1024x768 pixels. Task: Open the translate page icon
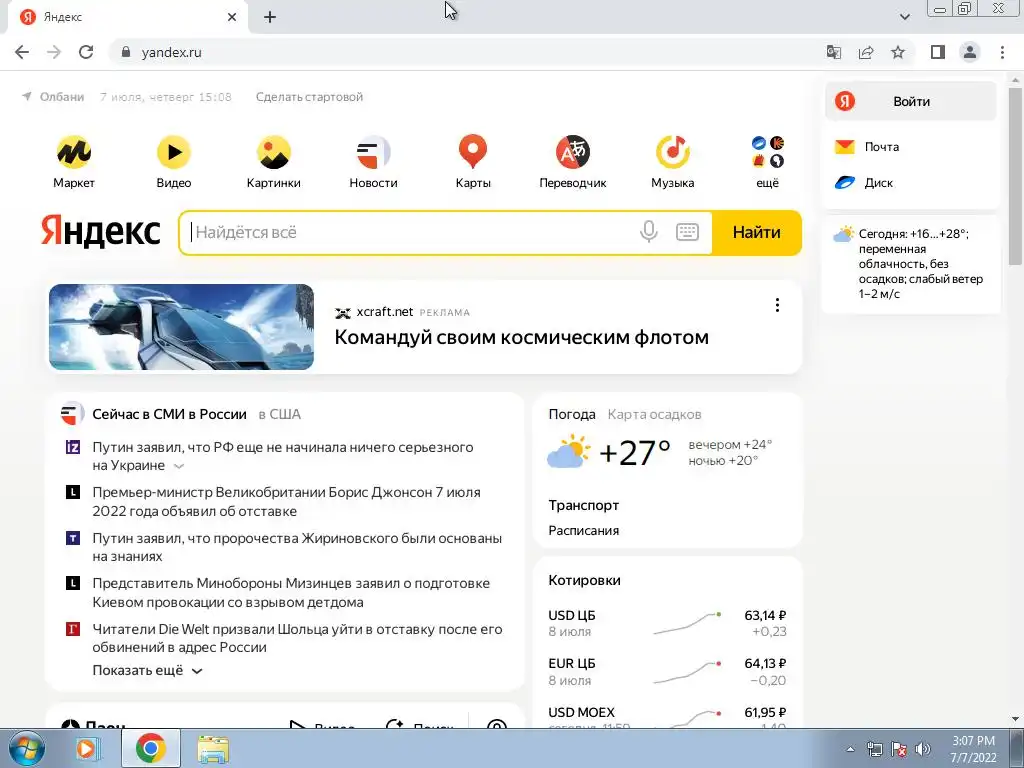(834, 52)
